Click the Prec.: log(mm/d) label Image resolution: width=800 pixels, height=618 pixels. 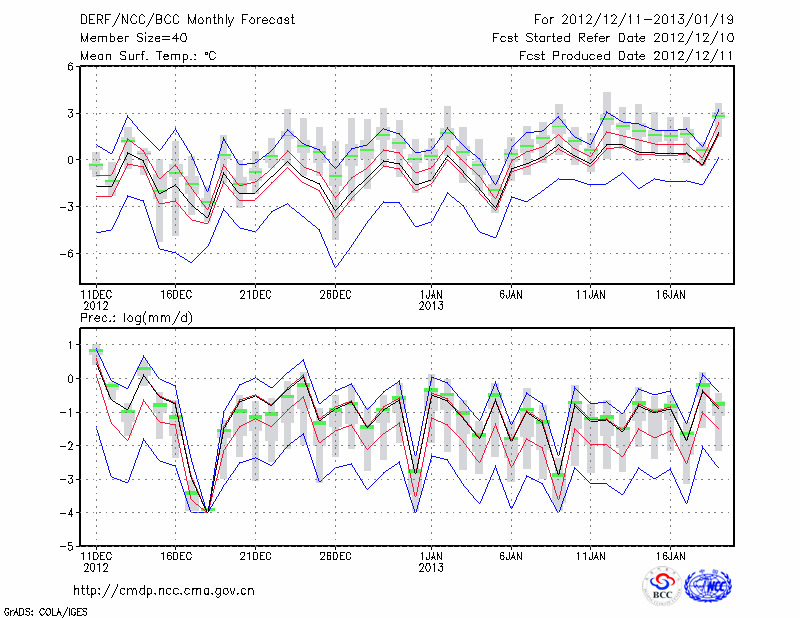(139, 317)
